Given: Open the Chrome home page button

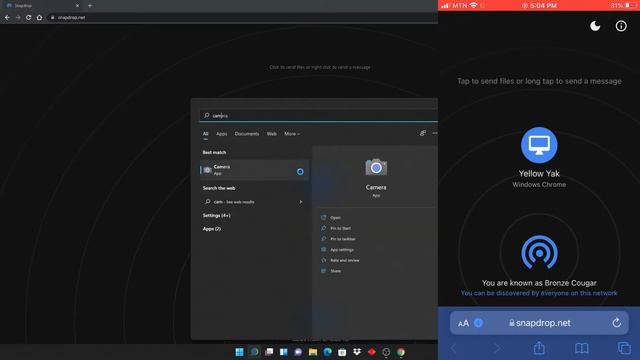Looking at the screenshot, I should (39, 18).
